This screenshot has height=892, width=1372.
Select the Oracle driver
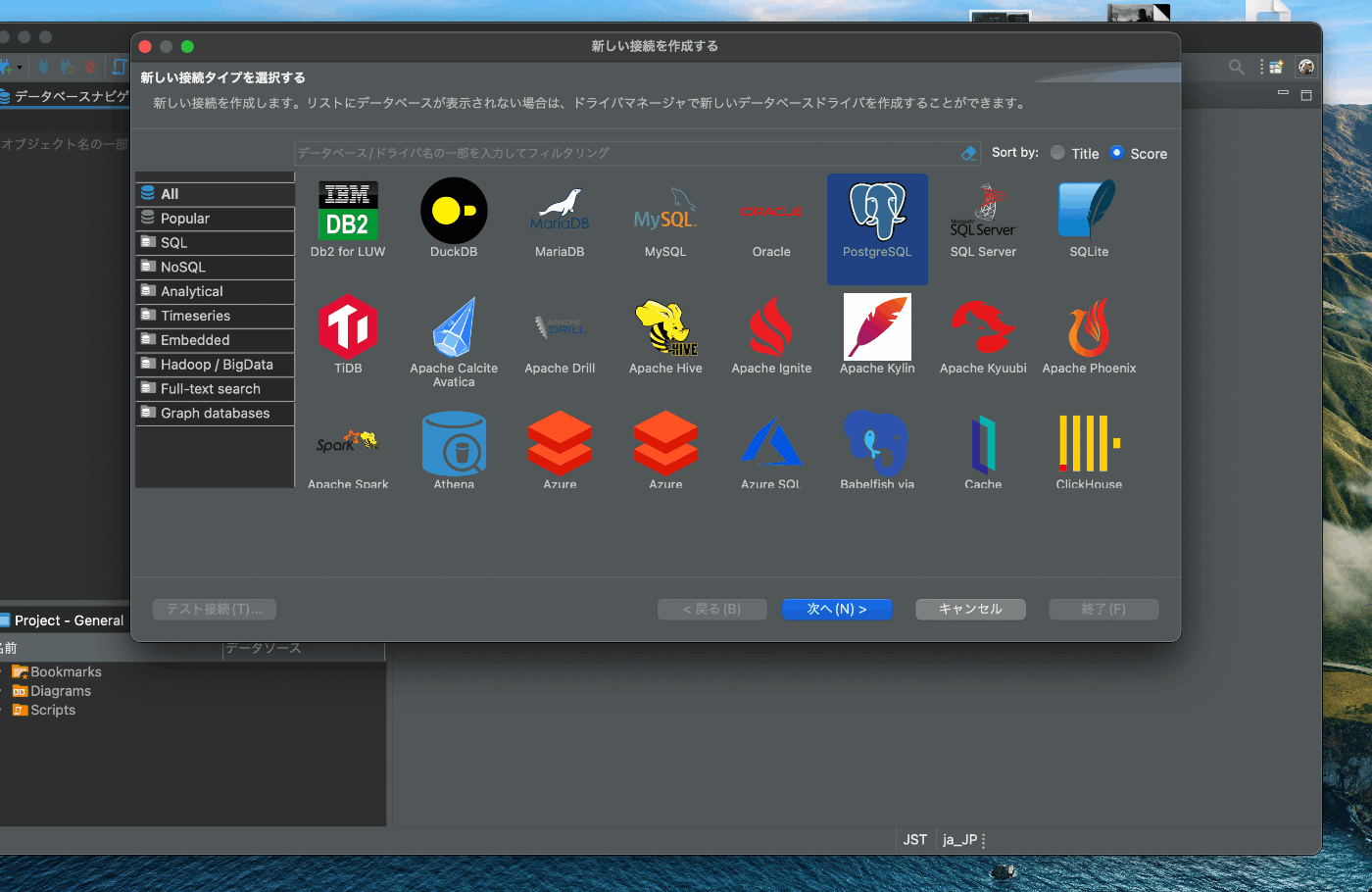(x=771, y=211)
